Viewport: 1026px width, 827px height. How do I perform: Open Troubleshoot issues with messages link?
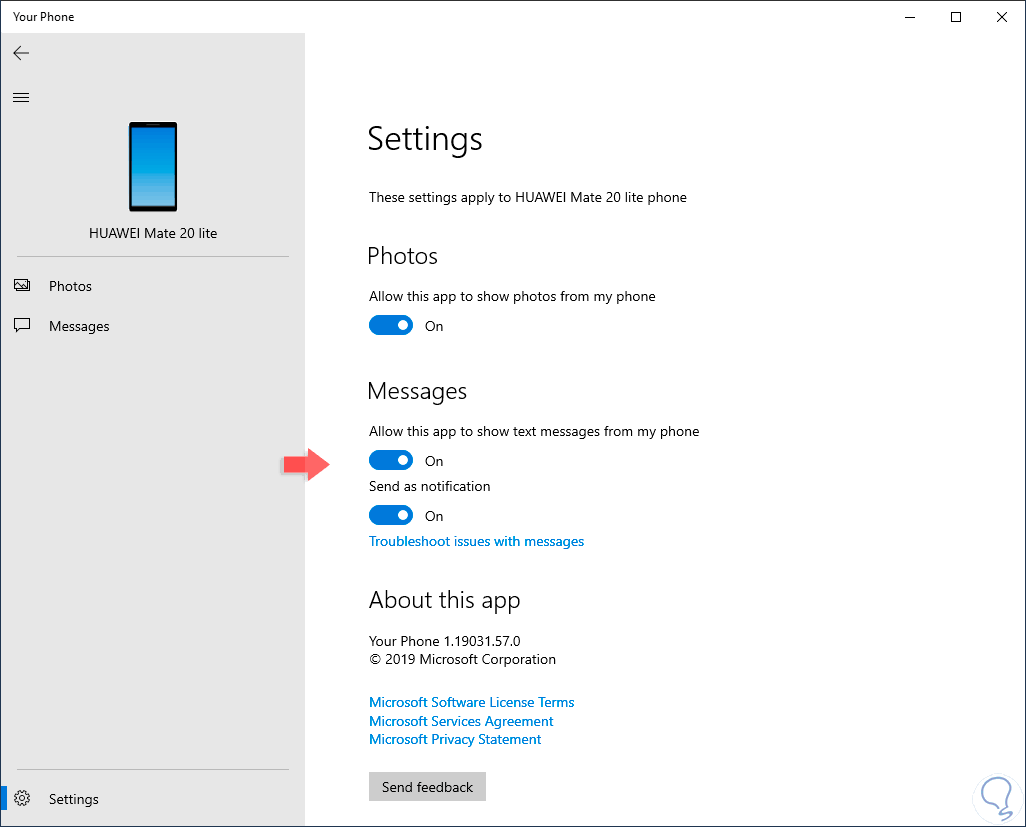click(476, 541)
